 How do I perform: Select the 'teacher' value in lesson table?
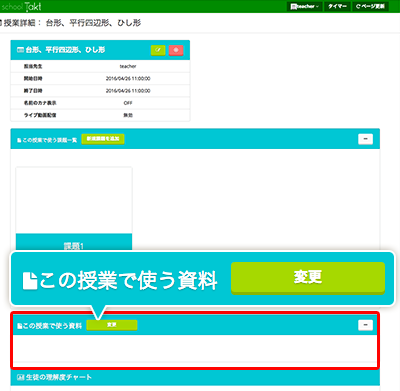coord(128,66)
